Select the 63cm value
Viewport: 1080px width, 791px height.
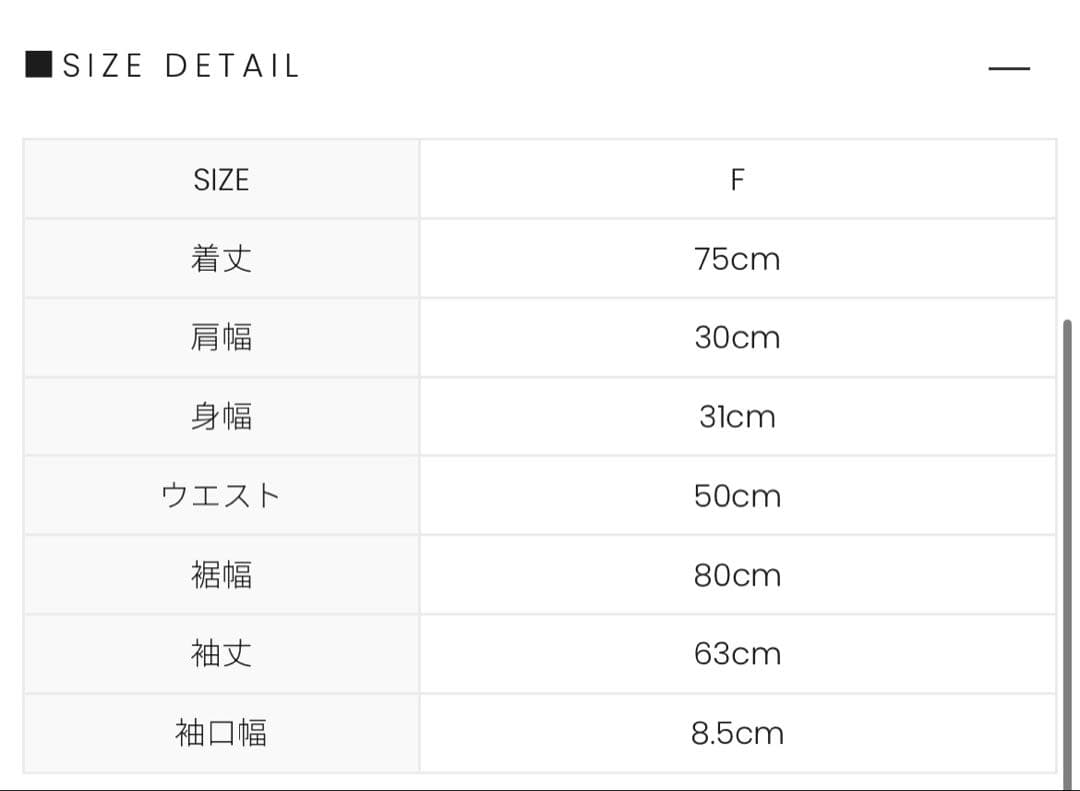click(737, 654)
